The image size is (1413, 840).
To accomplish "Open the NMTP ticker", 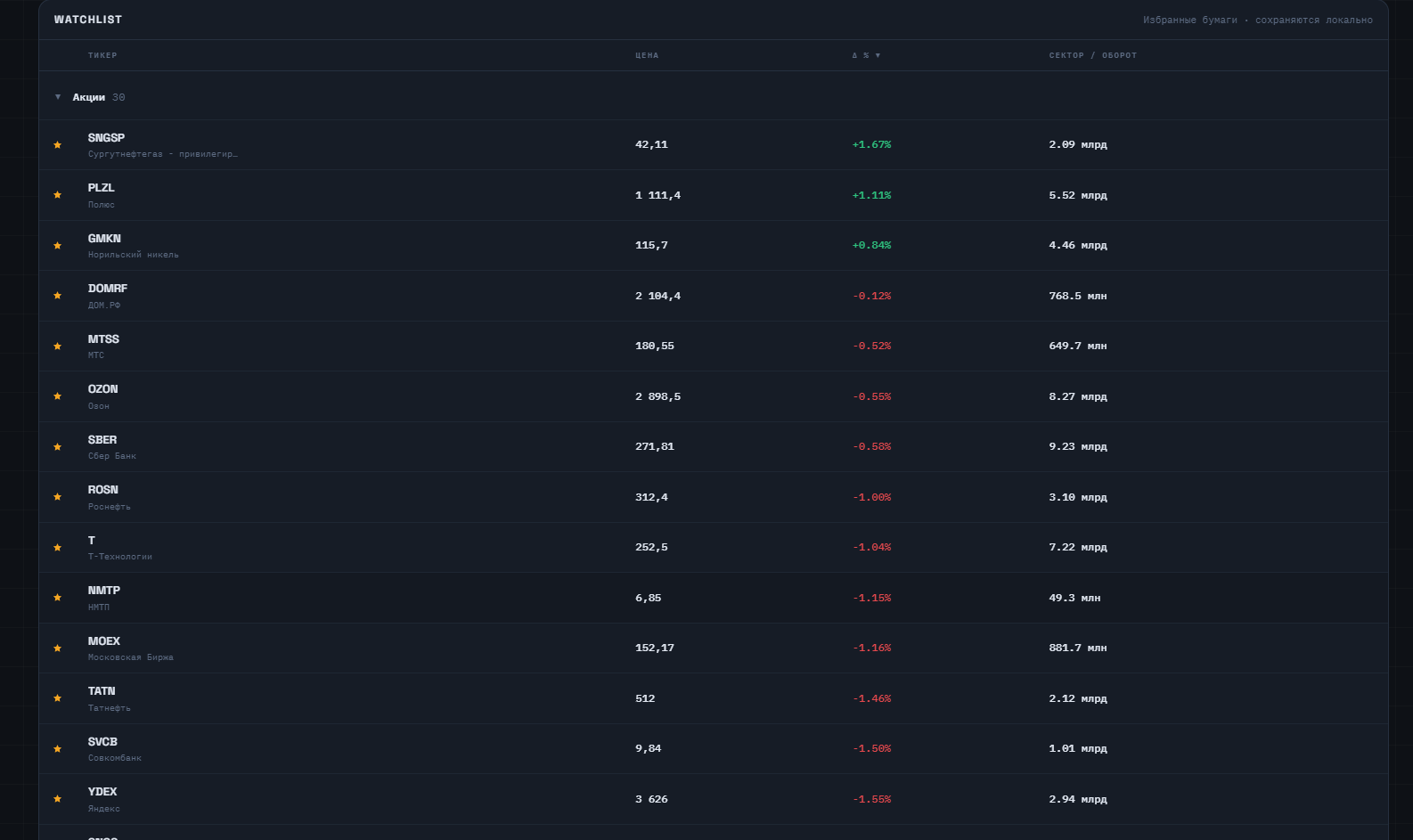I will 104,591.
